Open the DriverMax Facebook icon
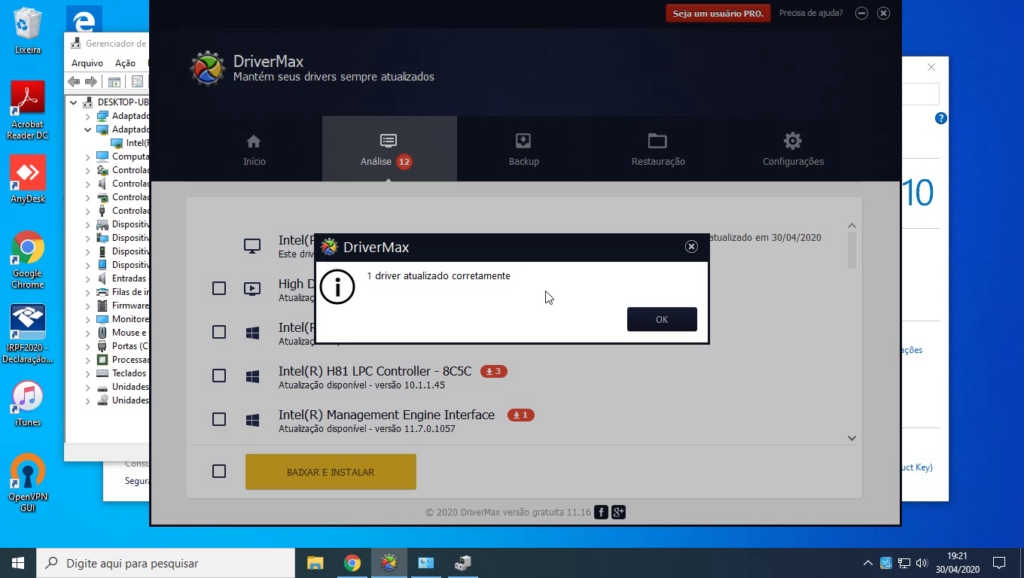1024x578 pixels. click(601, 512)
